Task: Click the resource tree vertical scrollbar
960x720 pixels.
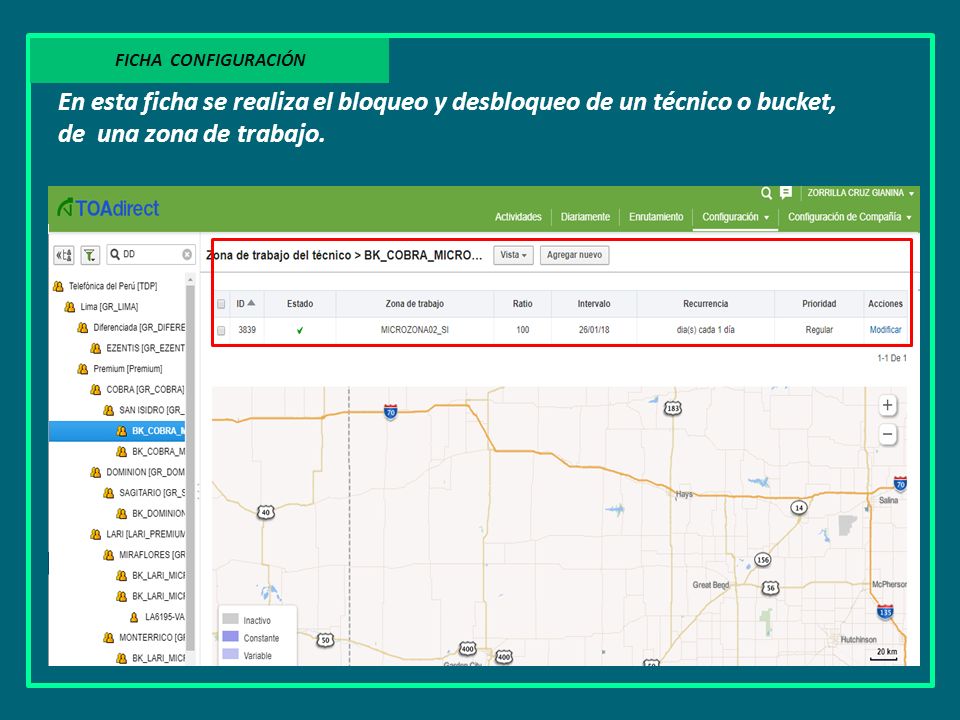Action: 190,468
